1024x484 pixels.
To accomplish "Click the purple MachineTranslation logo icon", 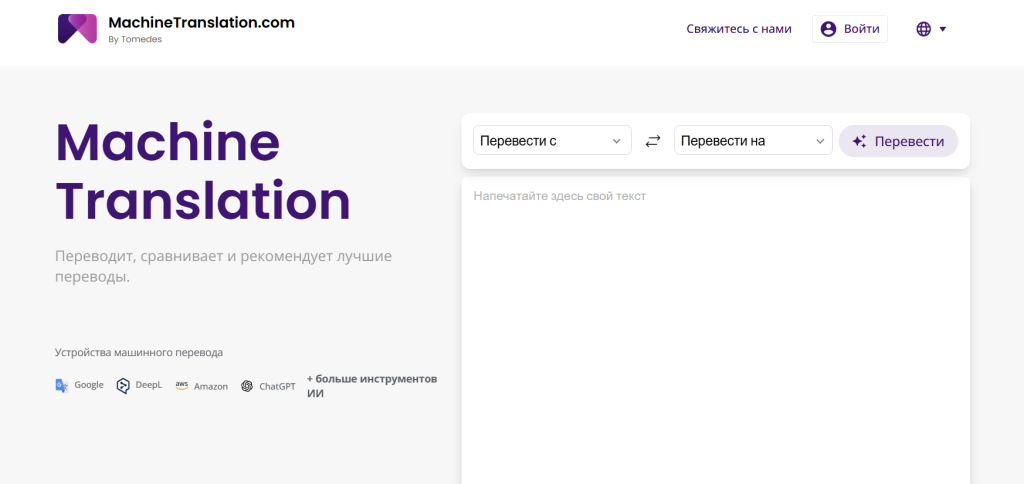I will (77, 29).
